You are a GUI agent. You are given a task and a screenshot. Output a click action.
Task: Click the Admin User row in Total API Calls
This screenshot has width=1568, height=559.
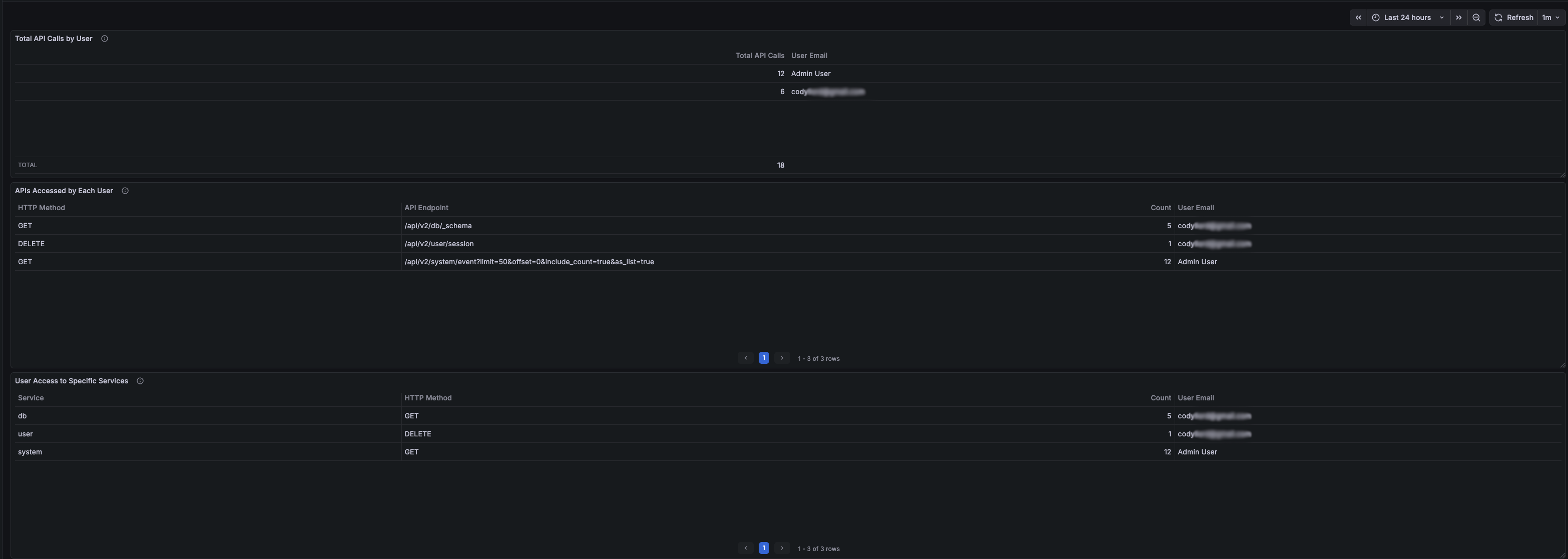tap(810, 73)
